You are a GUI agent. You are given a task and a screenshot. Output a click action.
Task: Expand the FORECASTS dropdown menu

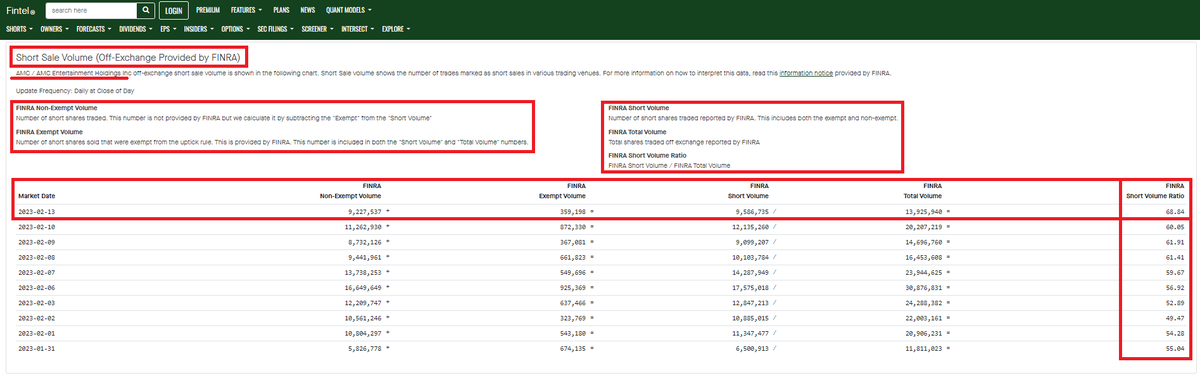[x=94, y=29]
